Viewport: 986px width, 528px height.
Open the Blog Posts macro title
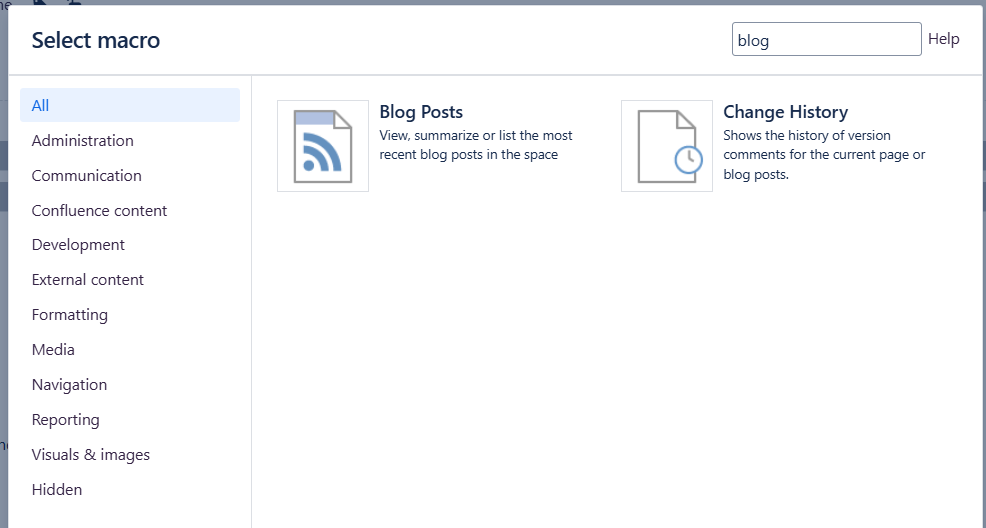pyautogui.click(x=421, y=112)
